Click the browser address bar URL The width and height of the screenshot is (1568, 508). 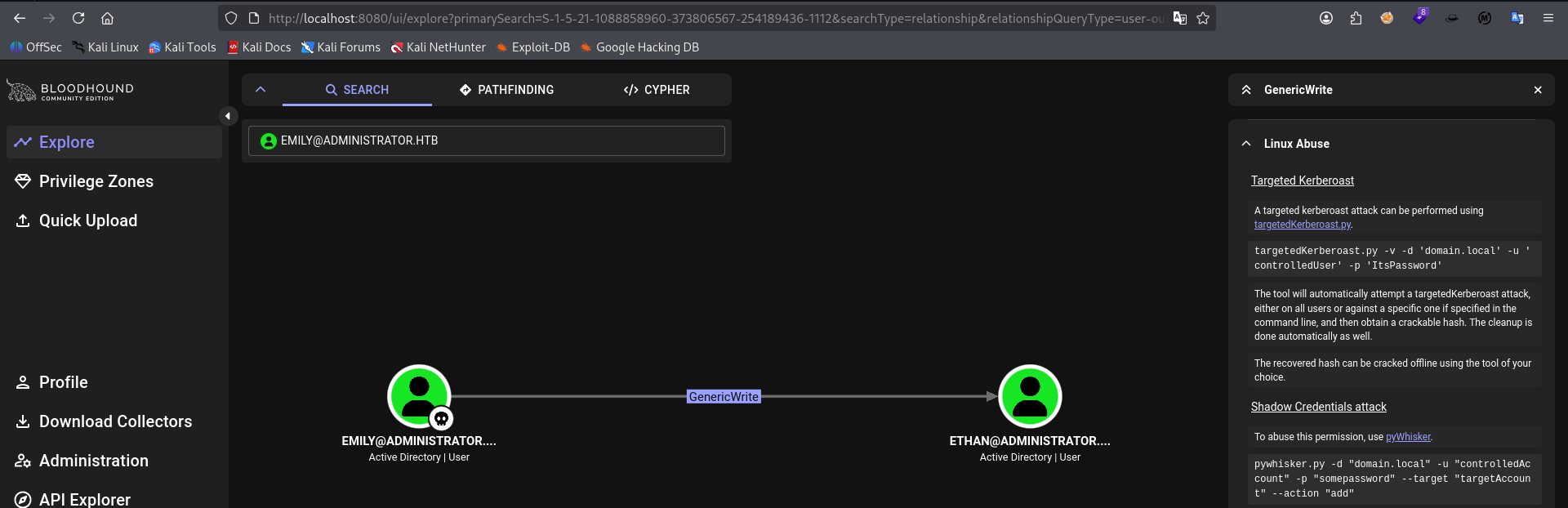tap(716, 18)
